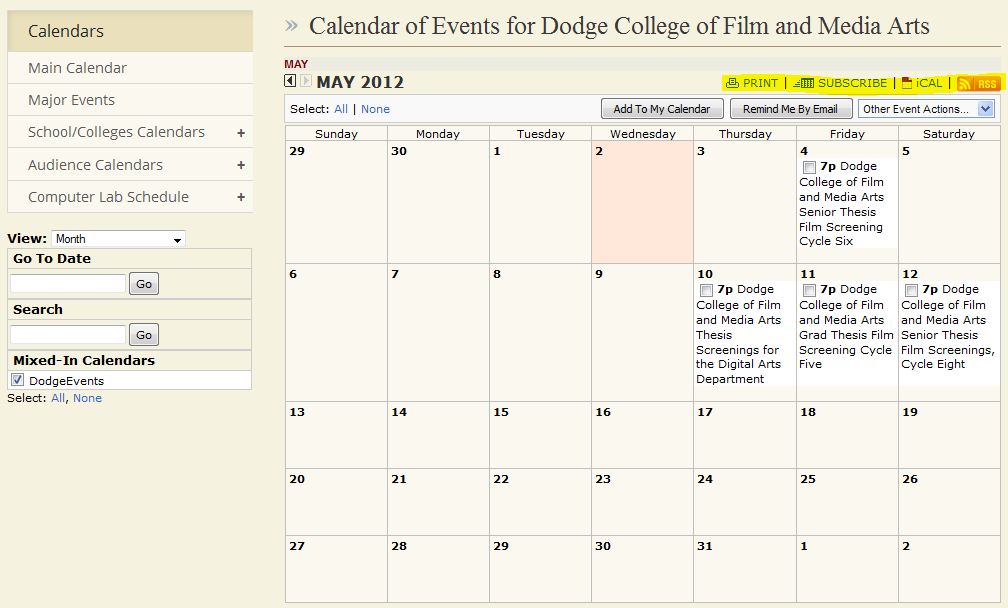Image resolution: width=1008 pixels, height=608 pixels.
Task: Open the orange RSS feed icon
Action: 977,84
